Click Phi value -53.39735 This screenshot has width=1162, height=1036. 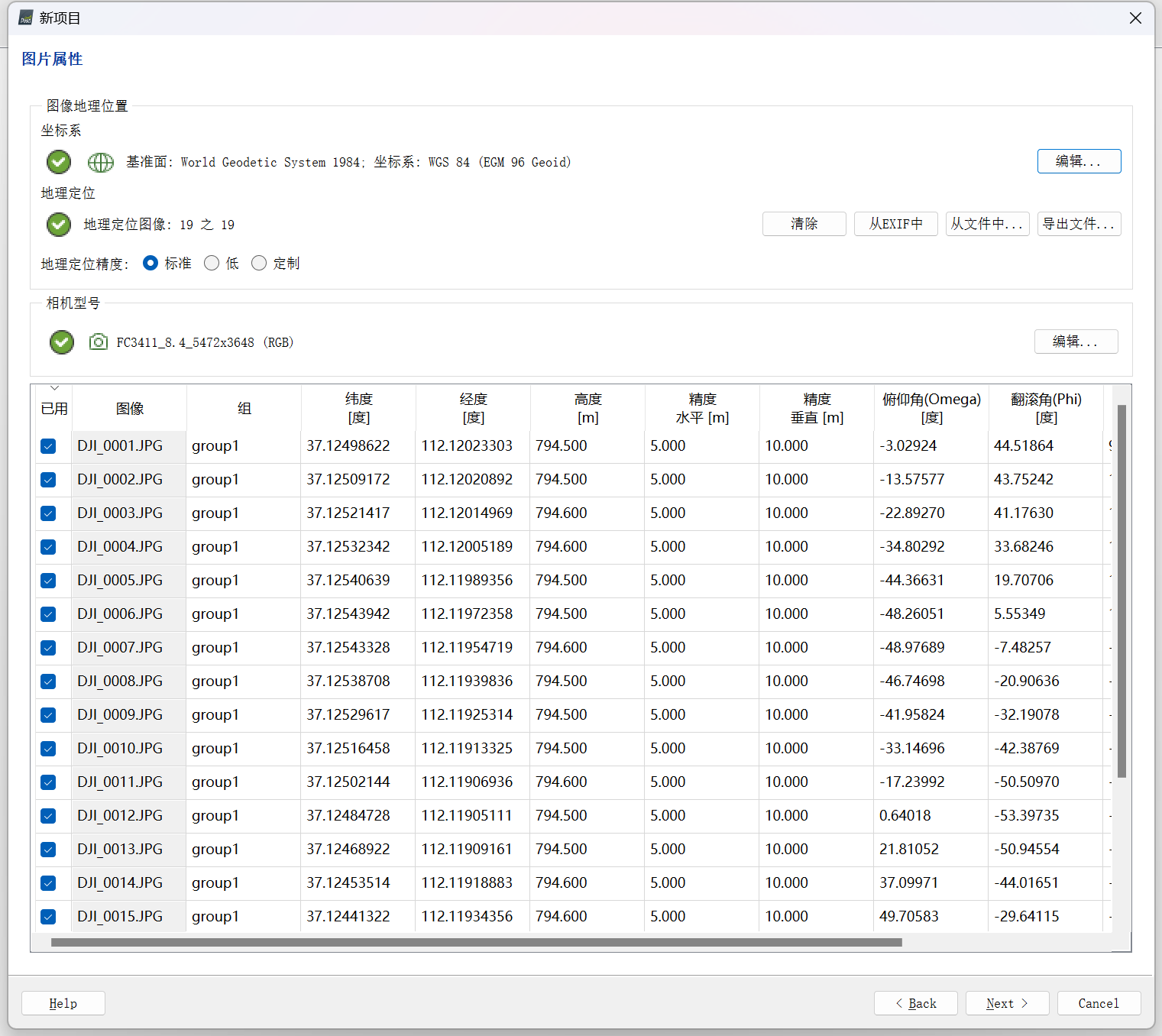click(1027, 815)
